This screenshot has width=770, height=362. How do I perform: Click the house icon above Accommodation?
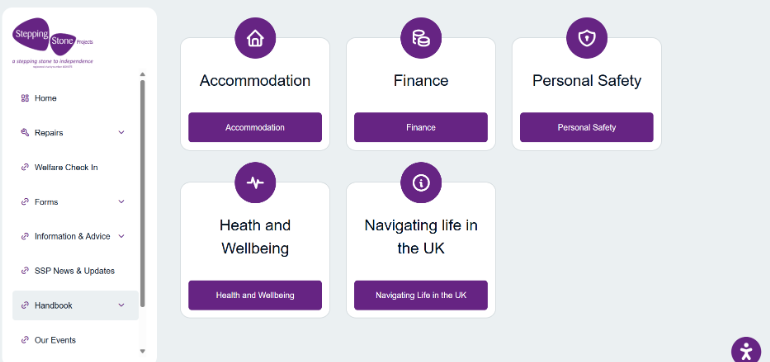255,38
